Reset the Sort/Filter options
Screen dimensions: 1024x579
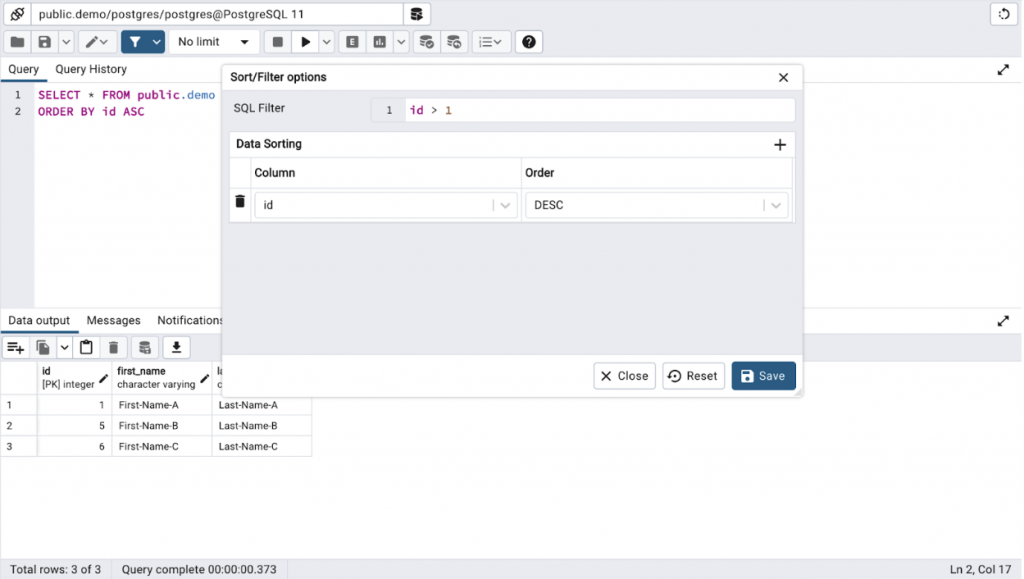point(693,375)
